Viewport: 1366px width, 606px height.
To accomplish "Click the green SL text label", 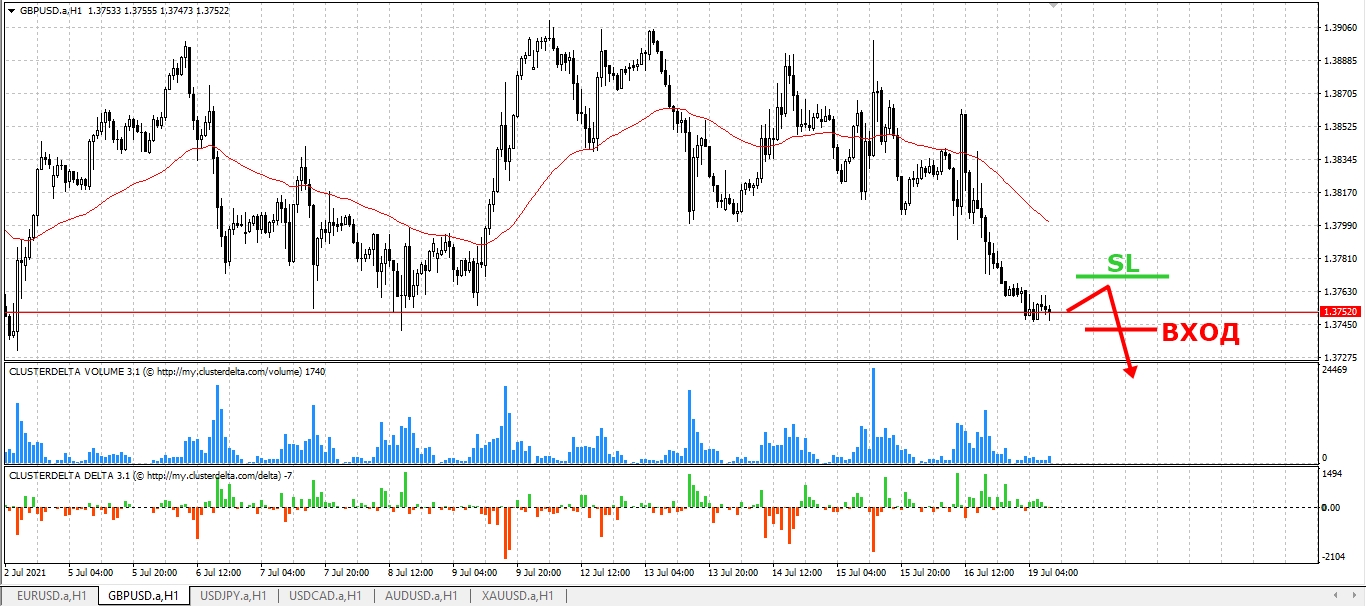I will pos(1122,263).
